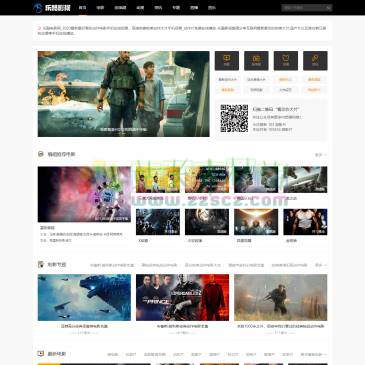Select the second navigation item in header

[x=100, y=8]
